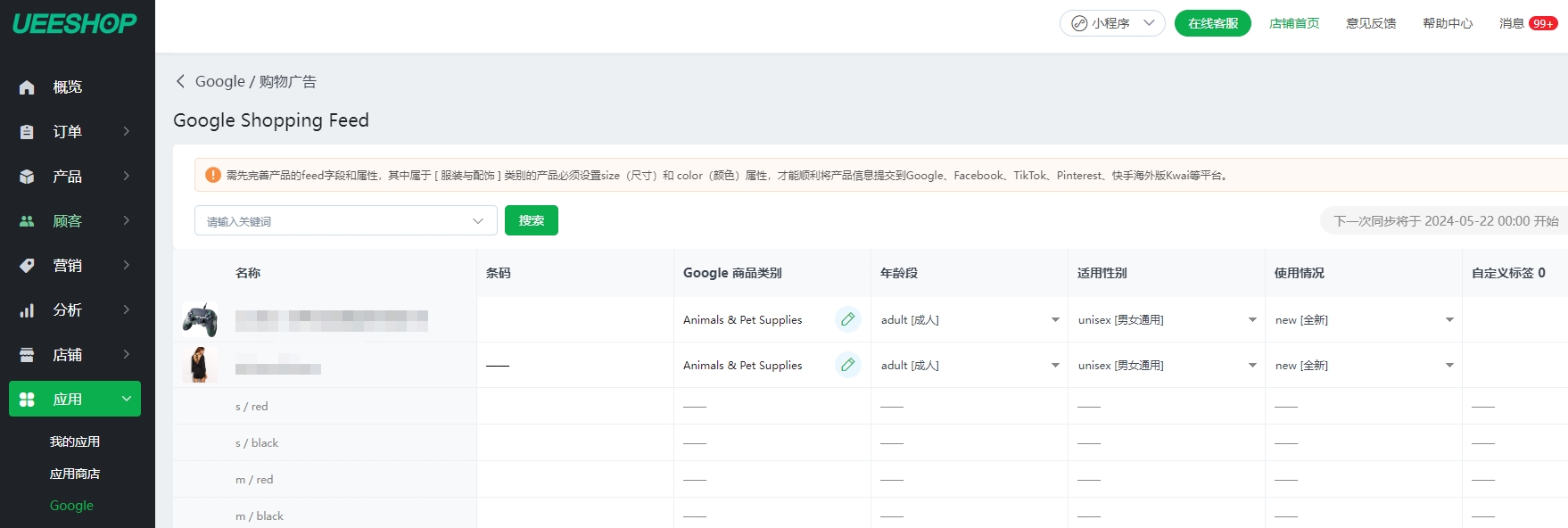This screenshot has height=528, width=1568.
Task: Collapse the 应用 sidebar menu
Action: pos(127,399)
